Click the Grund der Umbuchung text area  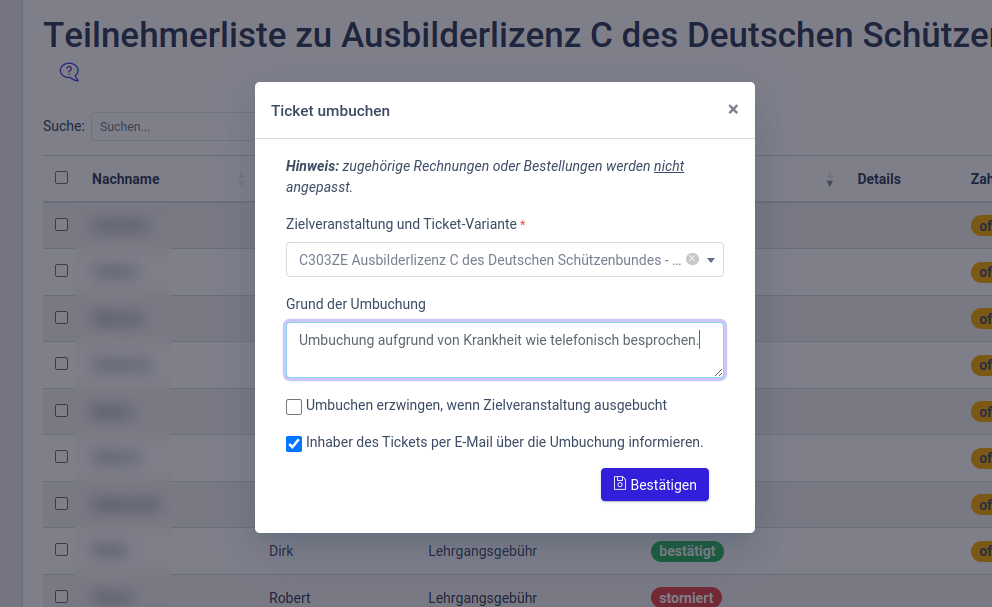click(x=504, y=350)
